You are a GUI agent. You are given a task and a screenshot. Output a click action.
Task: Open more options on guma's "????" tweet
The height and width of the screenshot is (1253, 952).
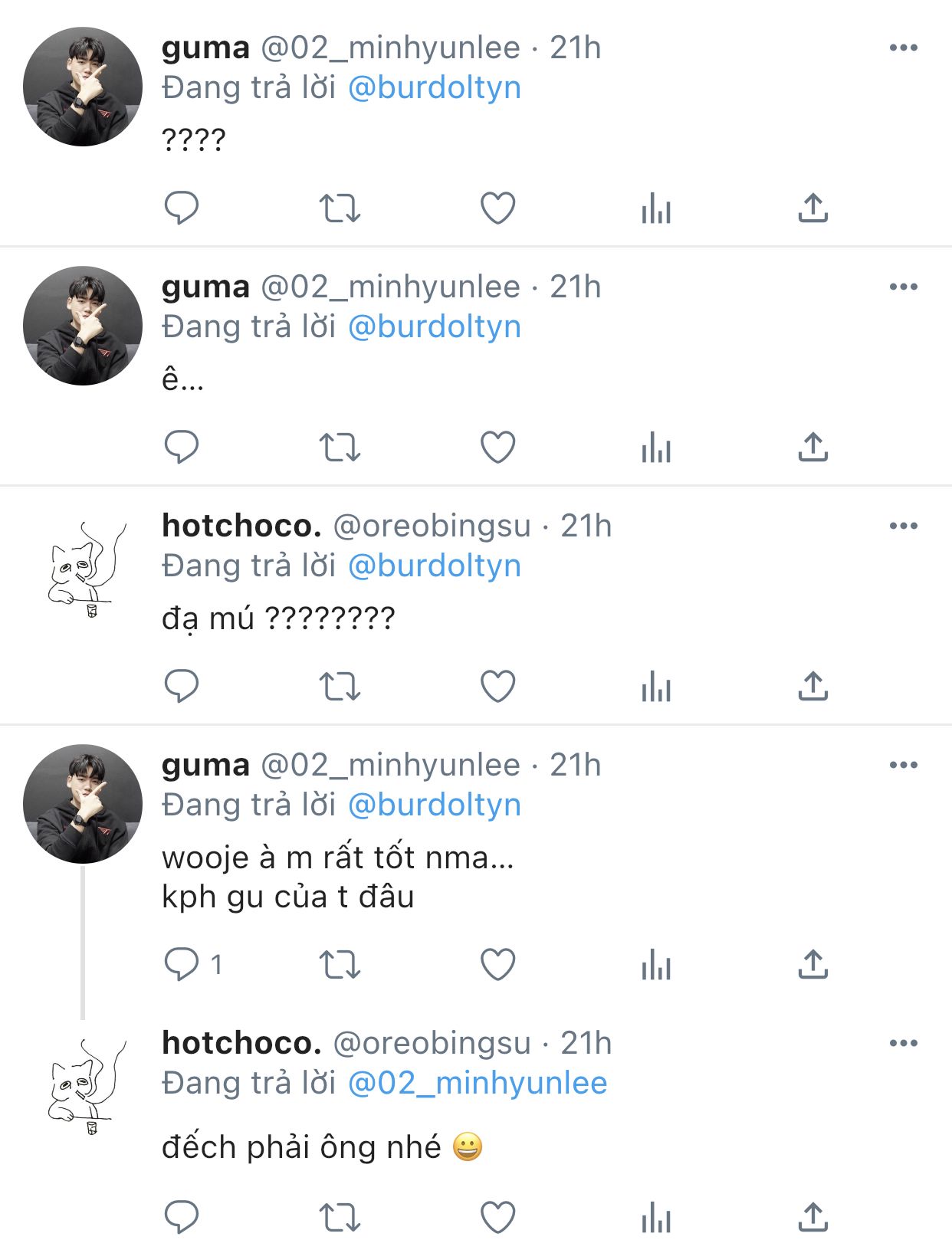[904, 48]
